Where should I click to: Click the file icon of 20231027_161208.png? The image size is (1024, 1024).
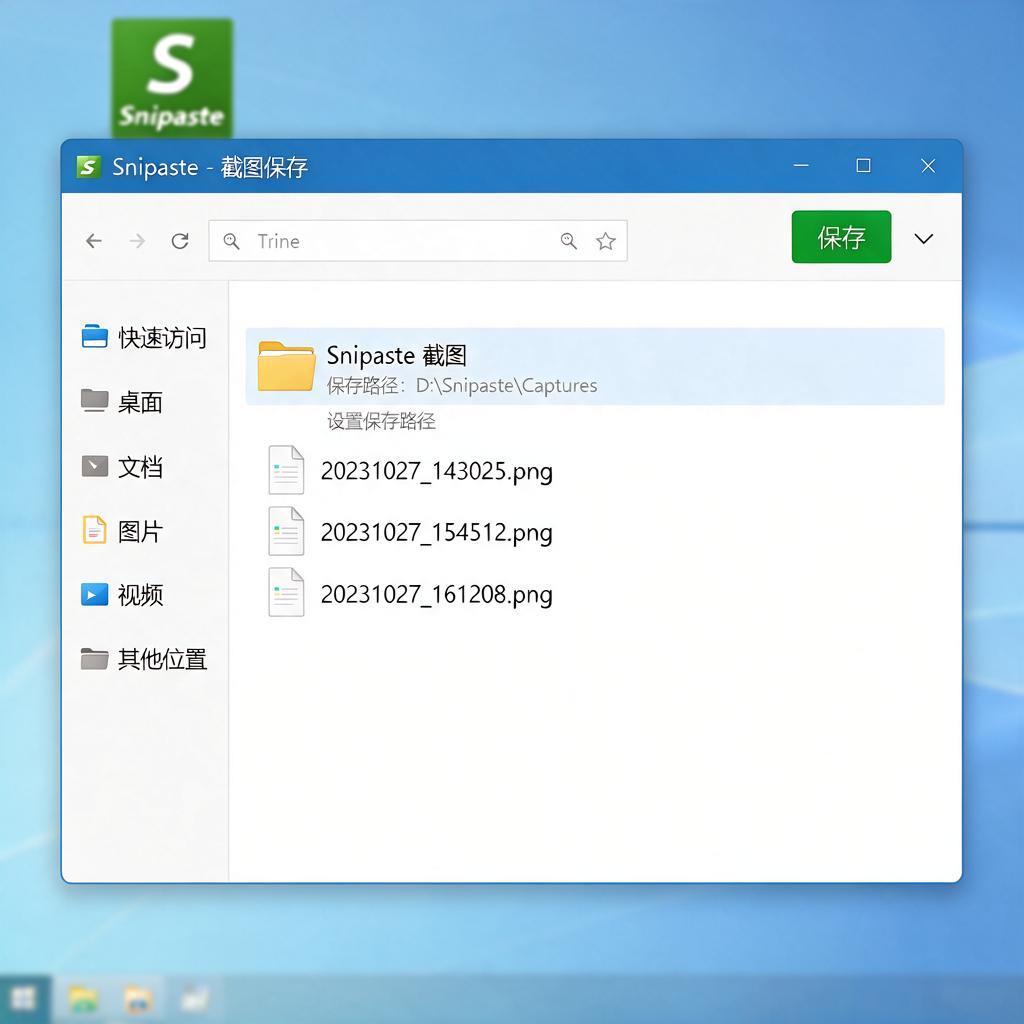coord(286,592)
